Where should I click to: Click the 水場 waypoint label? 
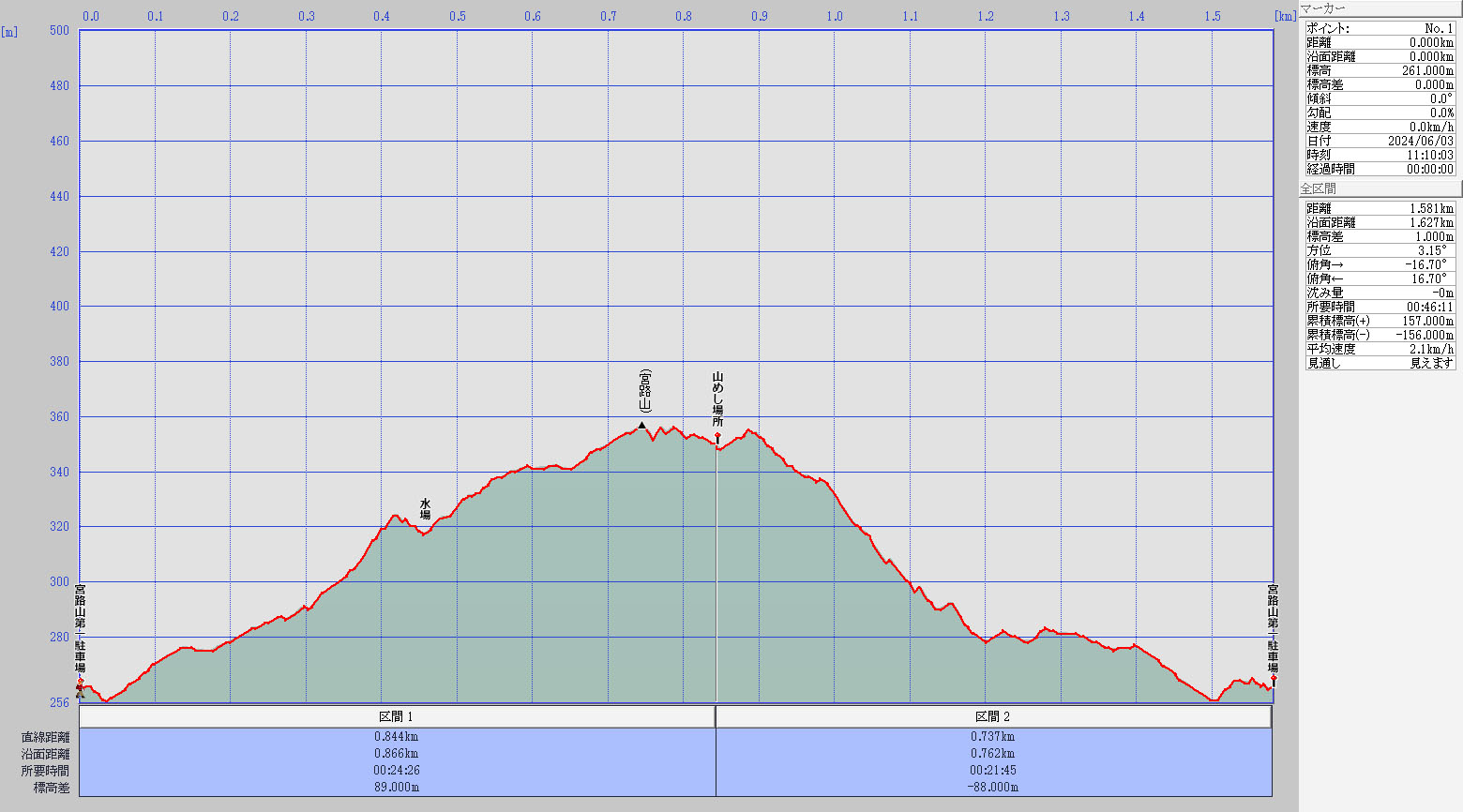click(425, 509)
